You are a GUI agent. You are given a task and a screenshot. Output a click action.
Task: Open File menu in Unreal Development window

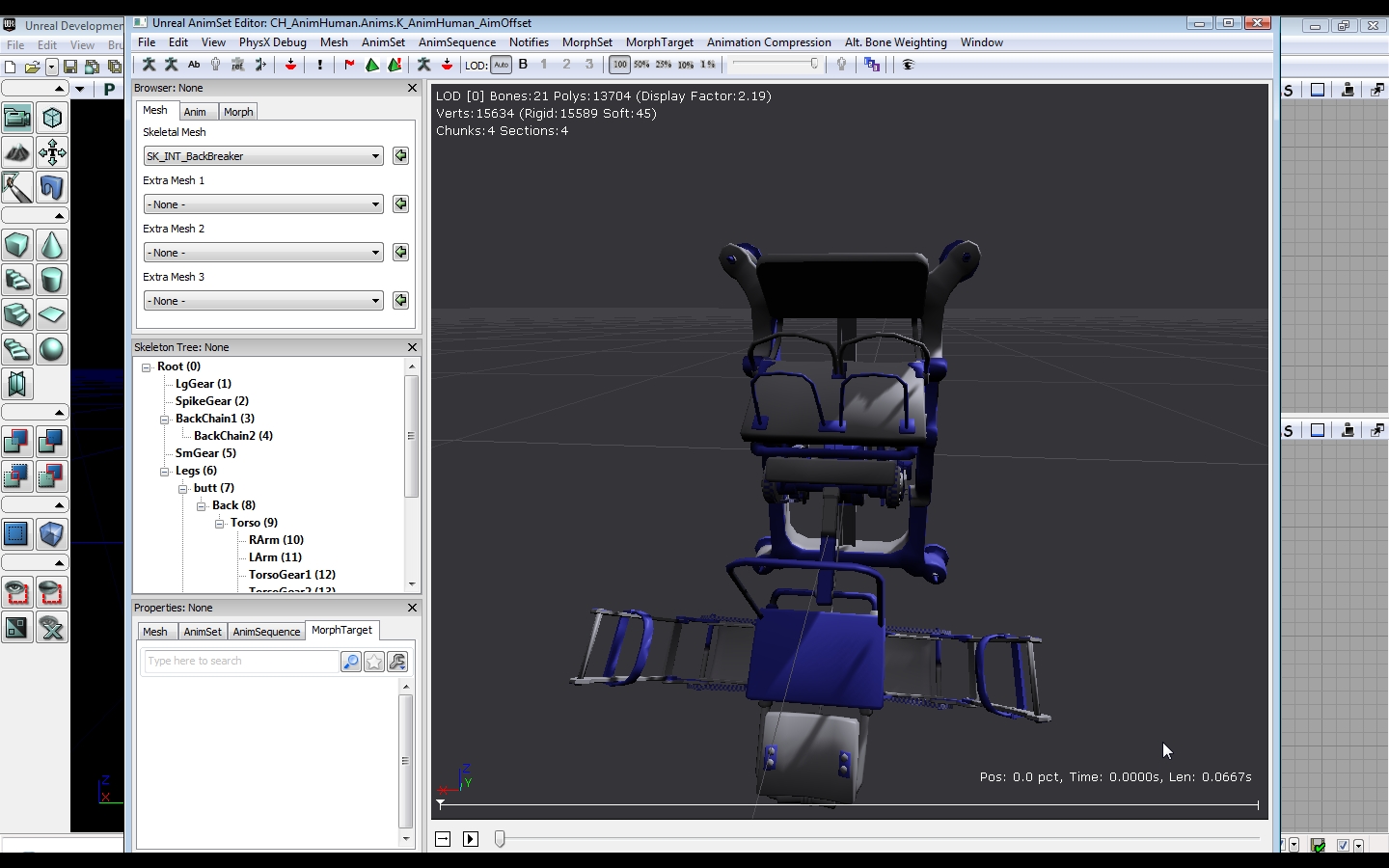pyautogui.click(x=15, y=45)
